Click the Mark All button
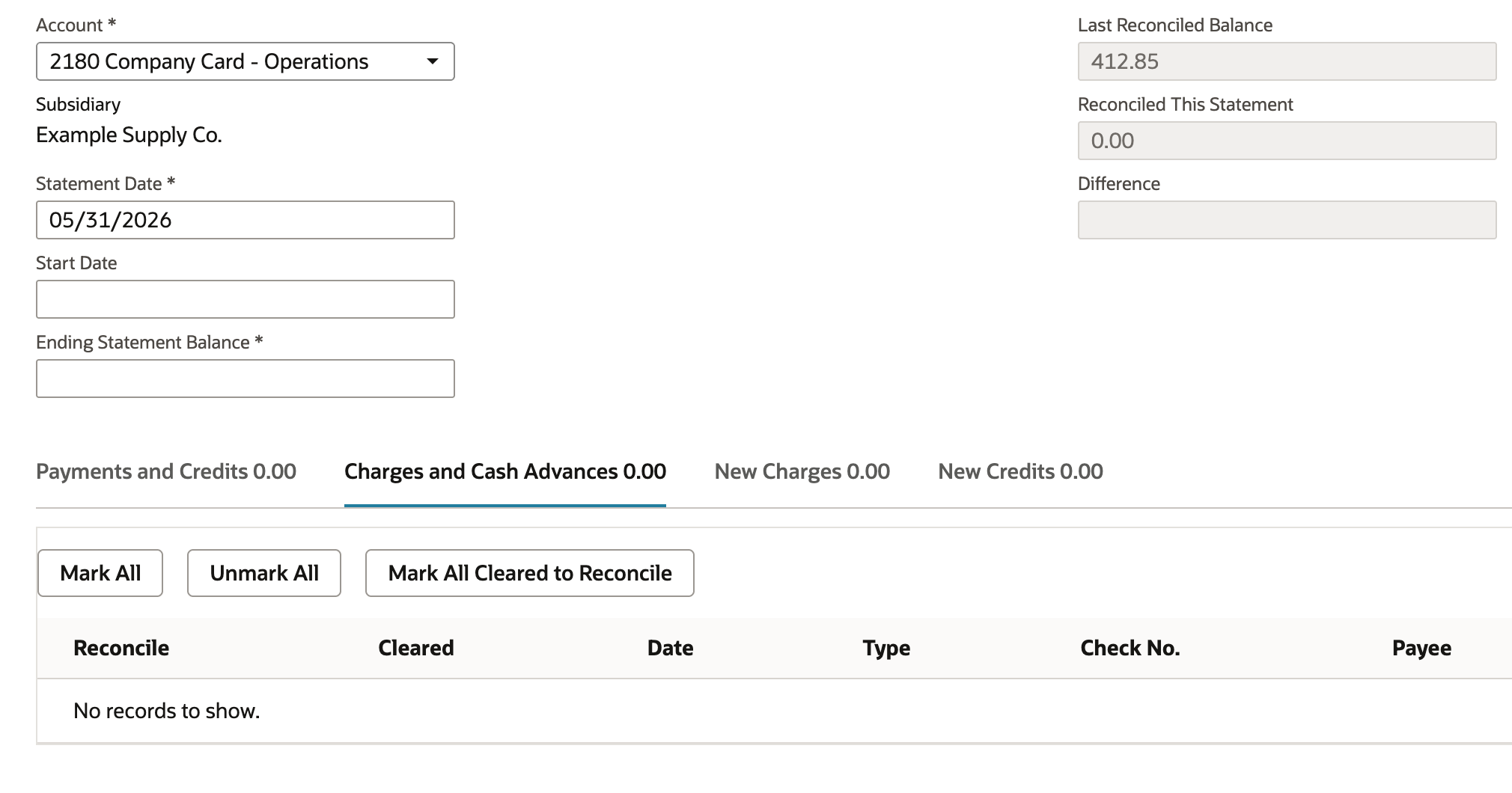The height and width of the screenshot is (793, 1512). [100, 573]
